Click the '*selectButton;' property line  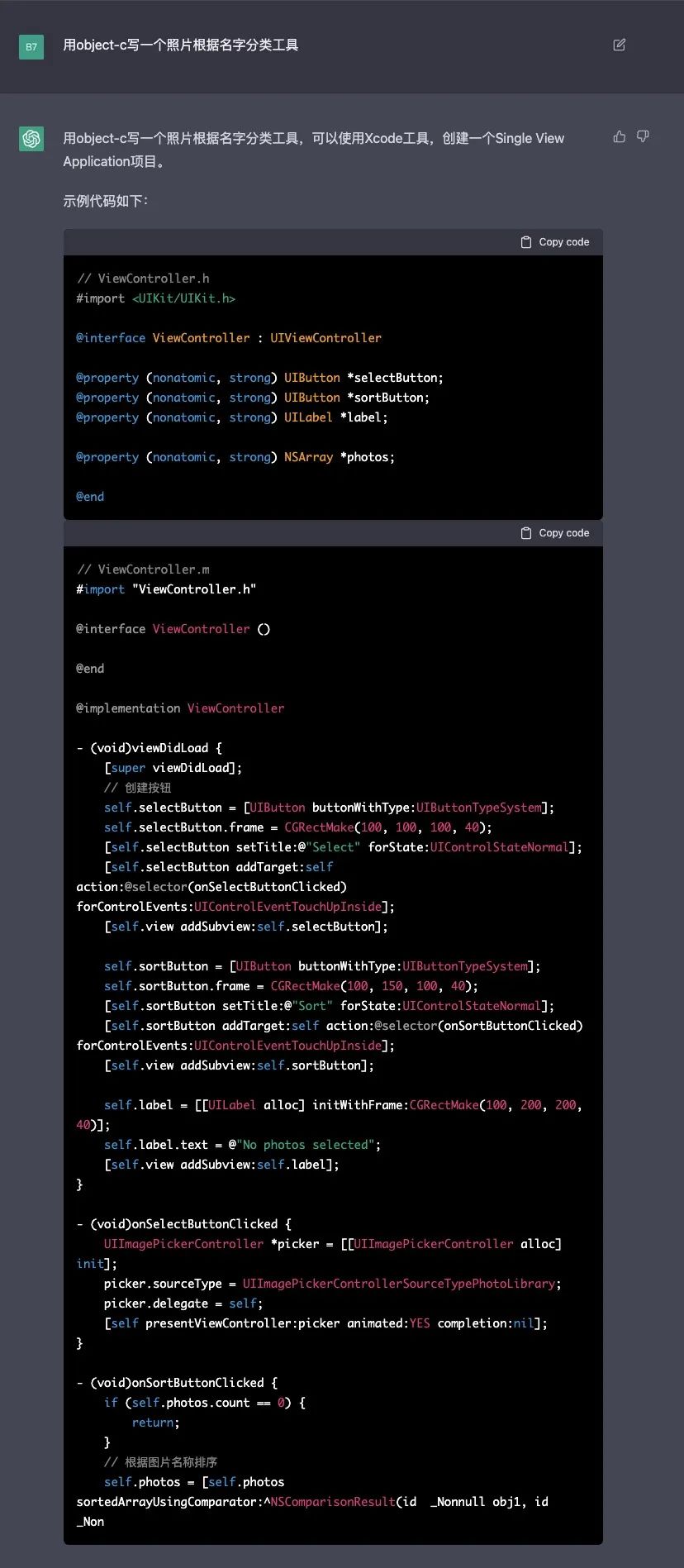(x=259, y=378)
